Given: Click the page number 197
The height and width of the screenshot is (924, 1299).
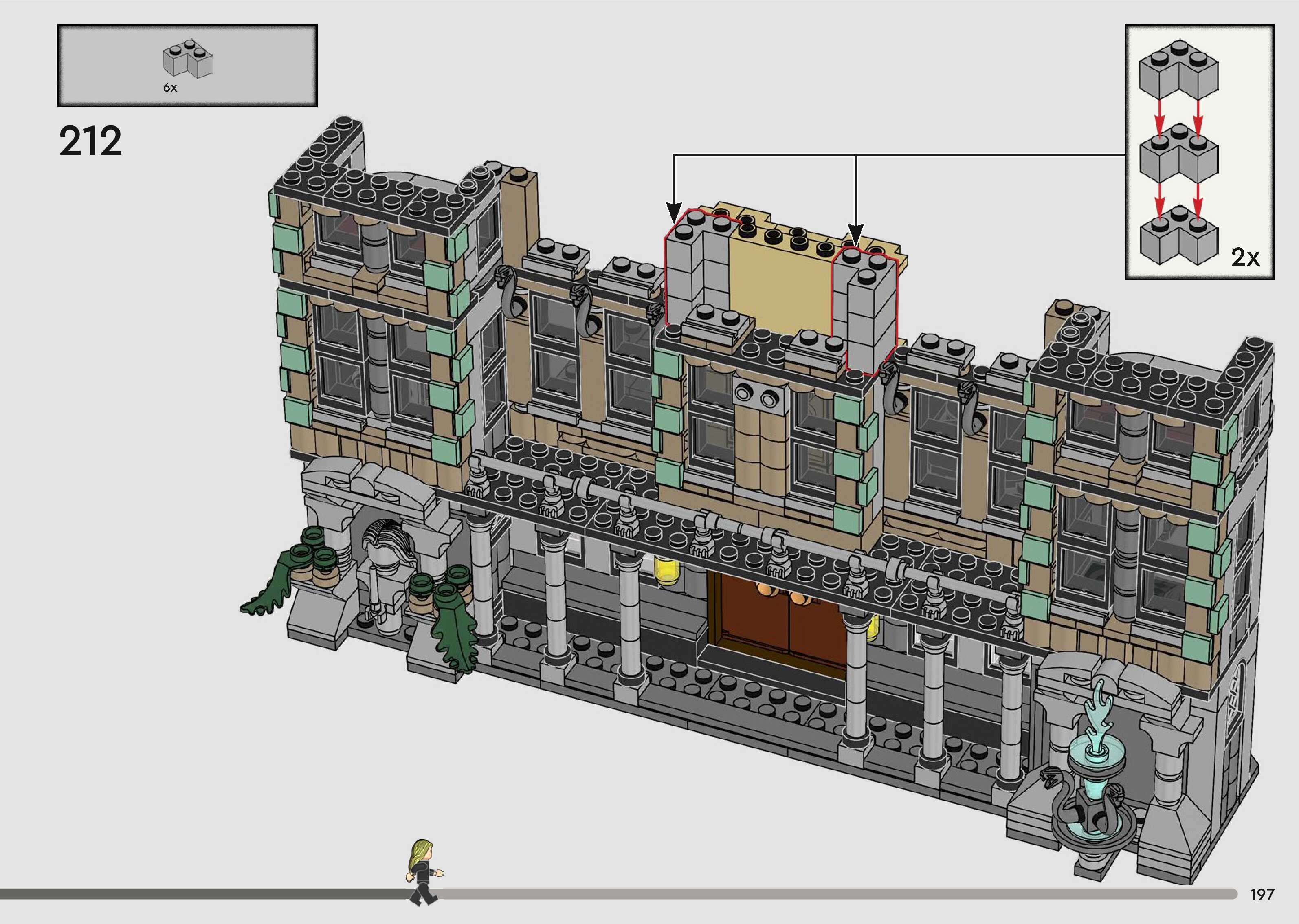Looking at the screenshot, I should (x=1262, y=895).
